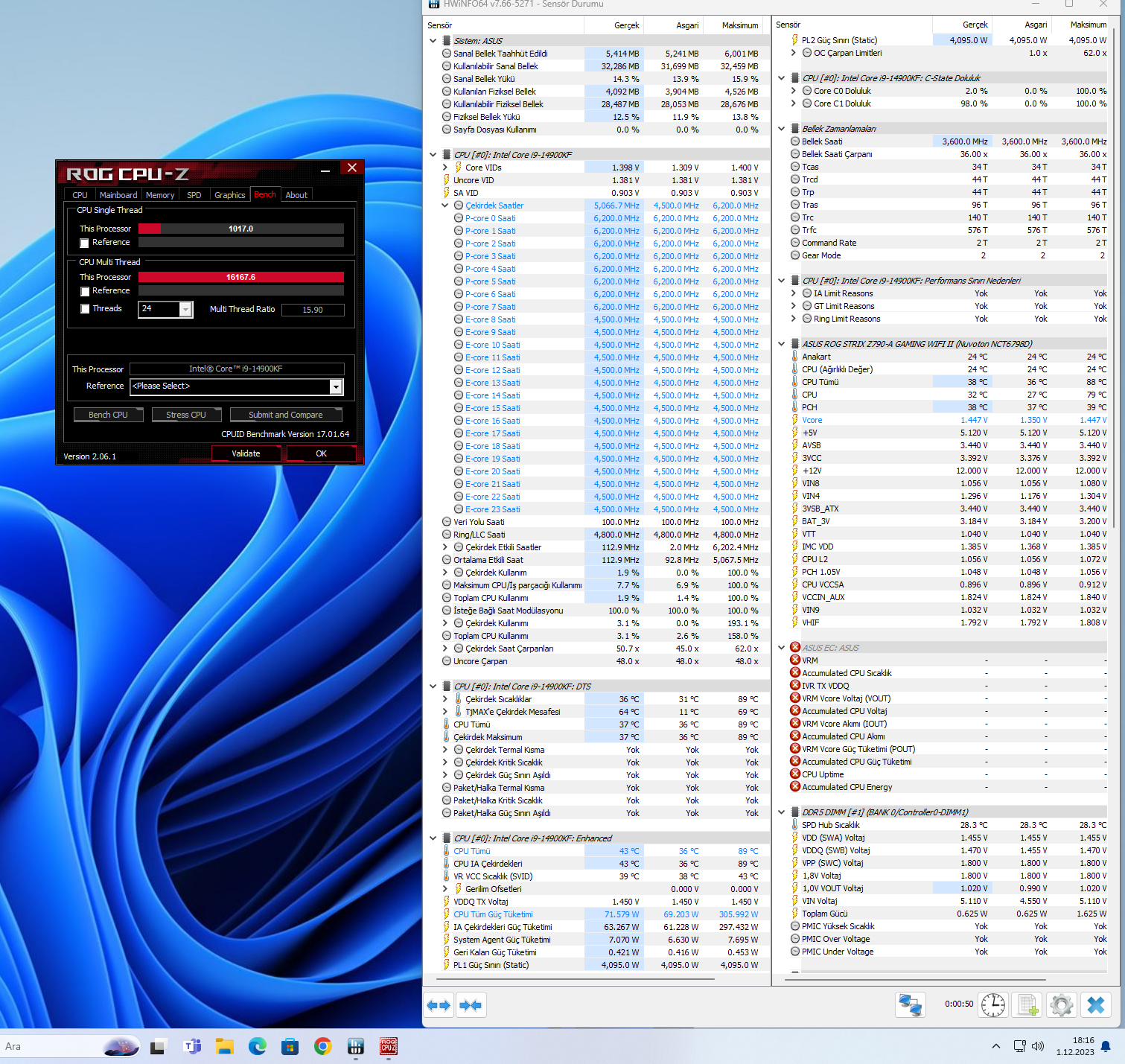1125x1064 pixels.
Task: Tick the Threads checkbox in CPU-Z
Action: point(84,309)
